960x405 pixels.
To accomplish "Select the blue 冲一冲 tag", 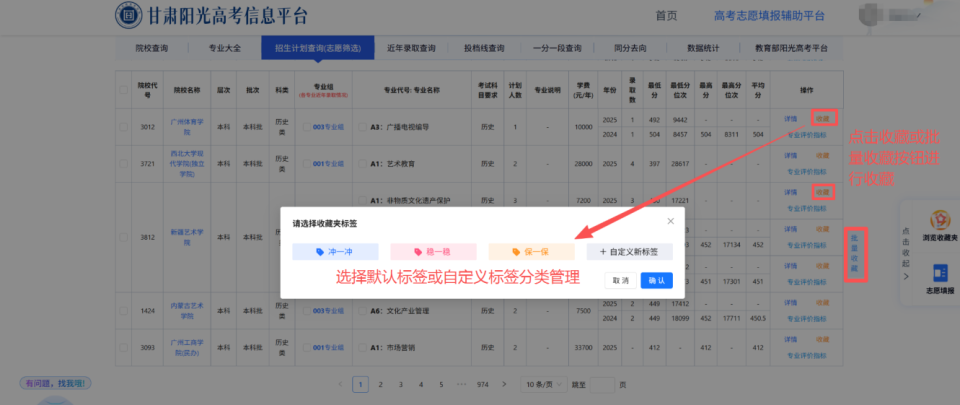I will click(335, 251).
